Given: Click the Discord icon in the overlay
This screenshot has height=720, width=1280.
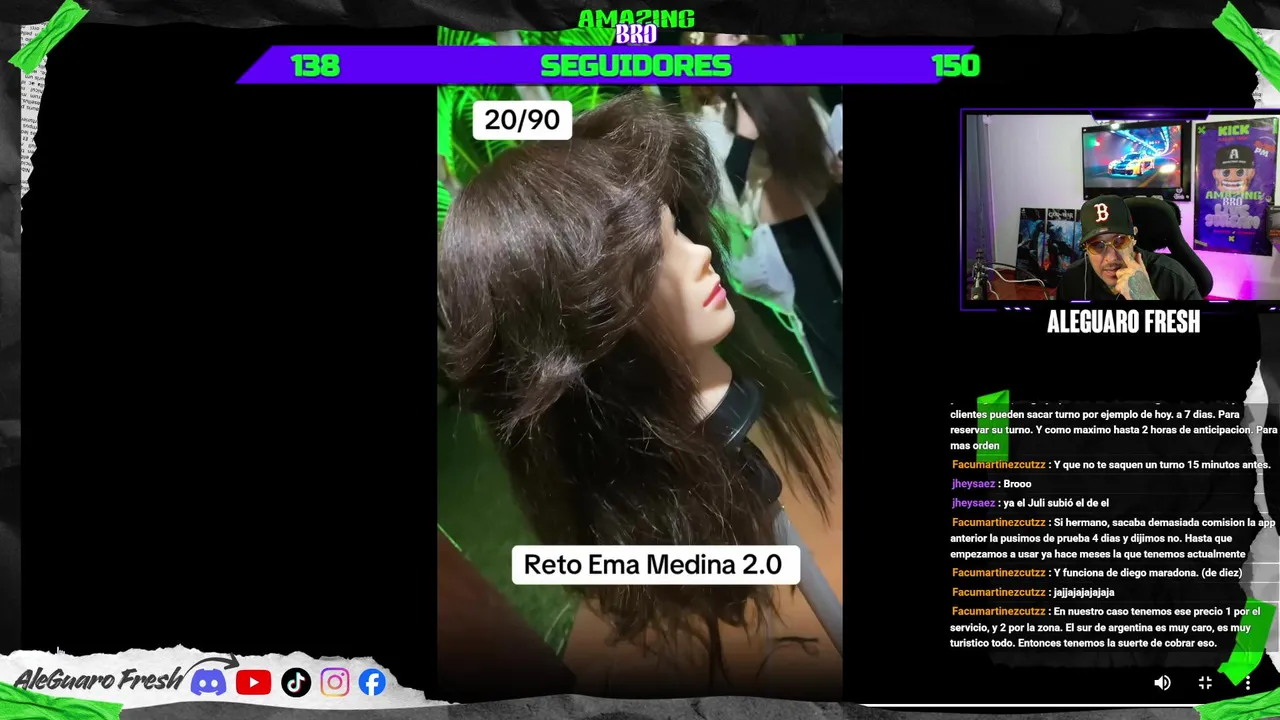Looking at the screenshot, I should [x=208, y=683].
